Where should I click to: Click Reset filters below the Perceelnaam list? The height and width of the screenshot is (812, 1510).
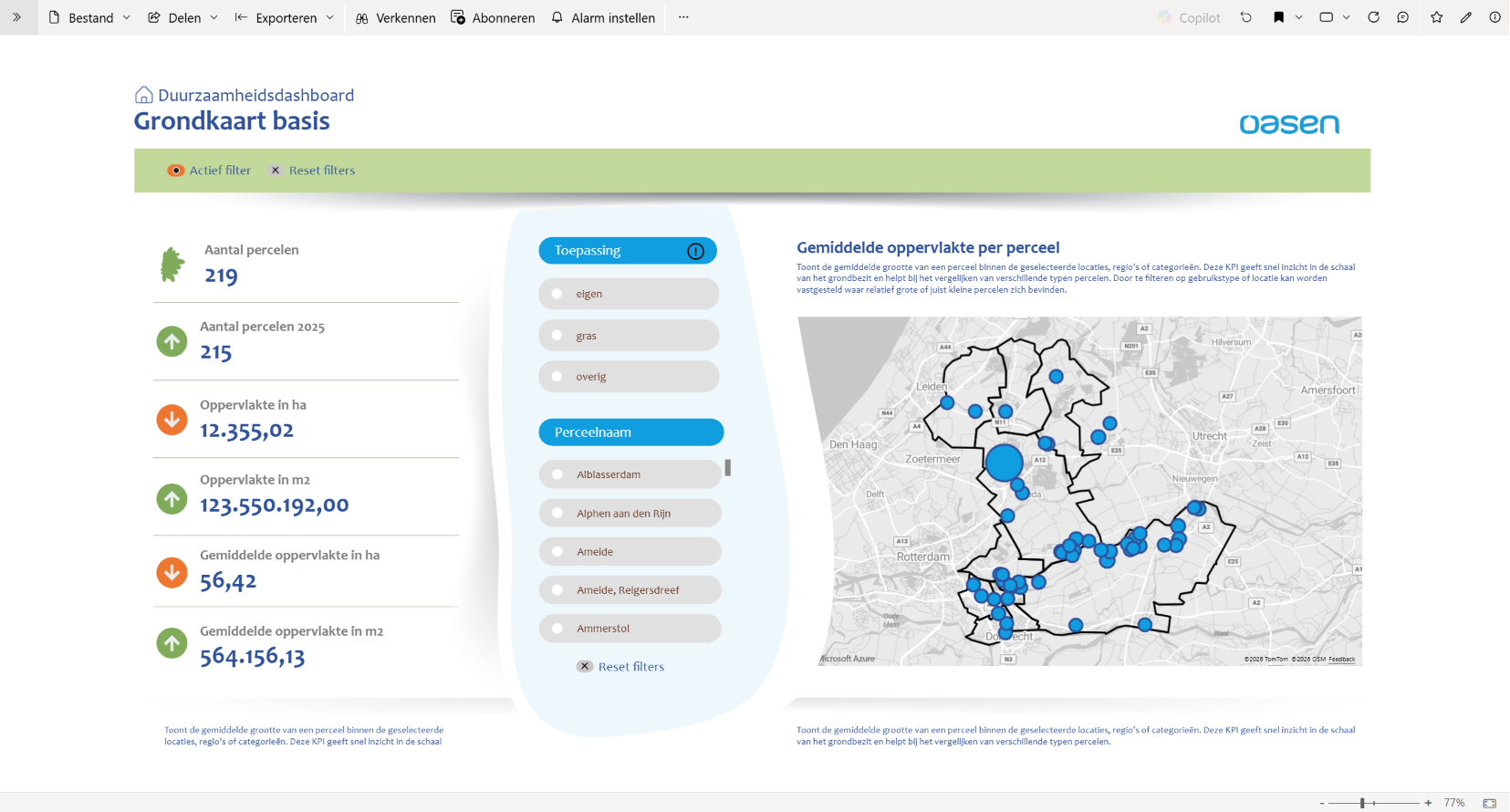620,667
